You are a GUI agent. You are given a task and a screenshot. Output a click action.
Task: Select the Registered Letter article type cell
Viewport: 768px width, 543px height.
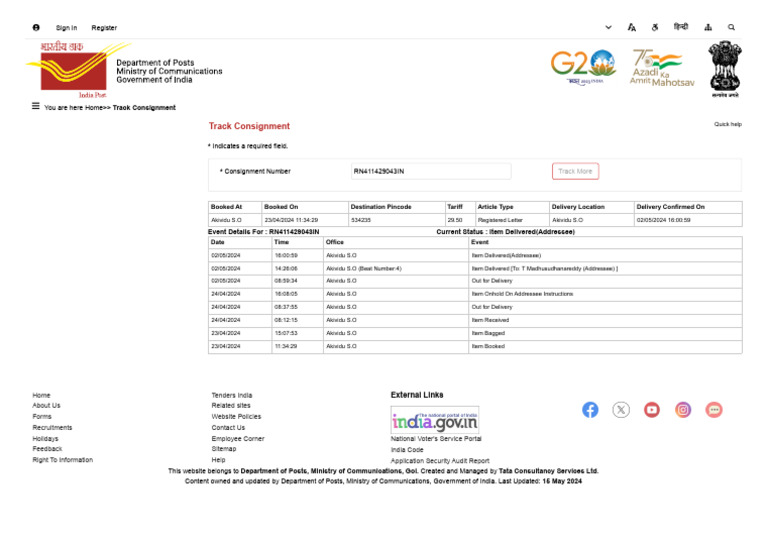pyautogui.click(x=512, y=220)
